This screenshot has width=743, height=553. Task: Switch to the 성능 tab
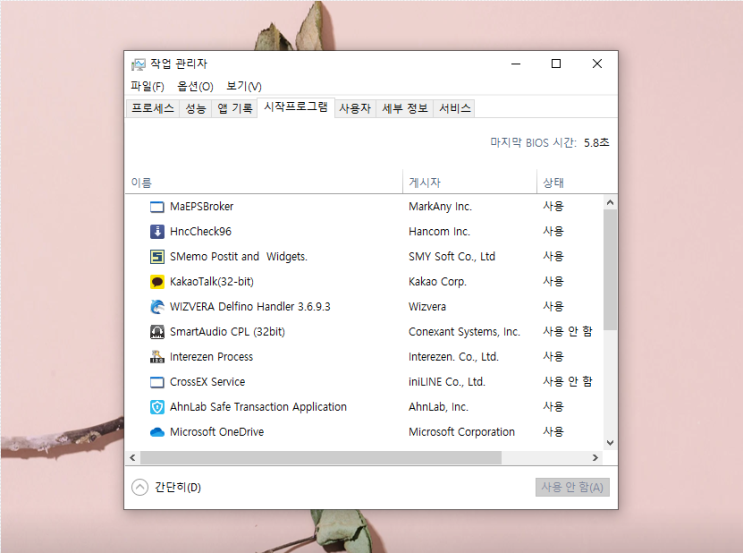pyautogui.click(x=196, y=109)
